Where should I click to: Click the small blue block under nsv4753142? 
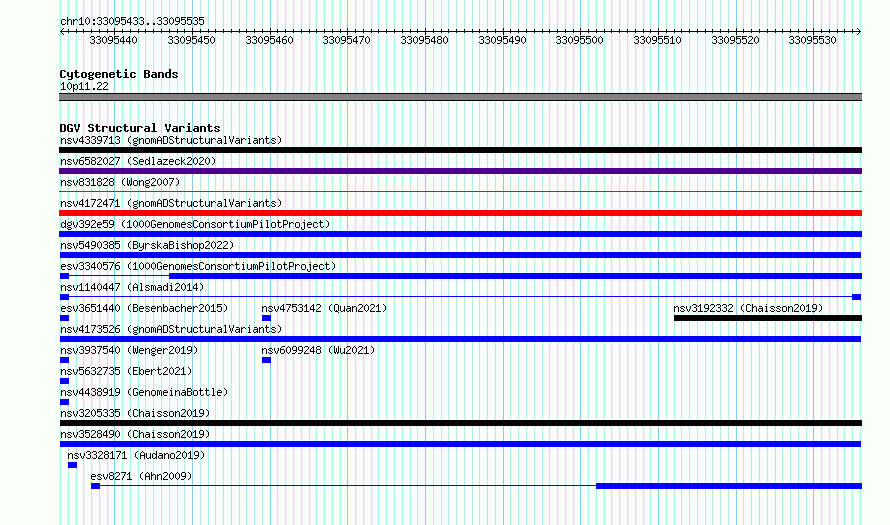(266, 318)
